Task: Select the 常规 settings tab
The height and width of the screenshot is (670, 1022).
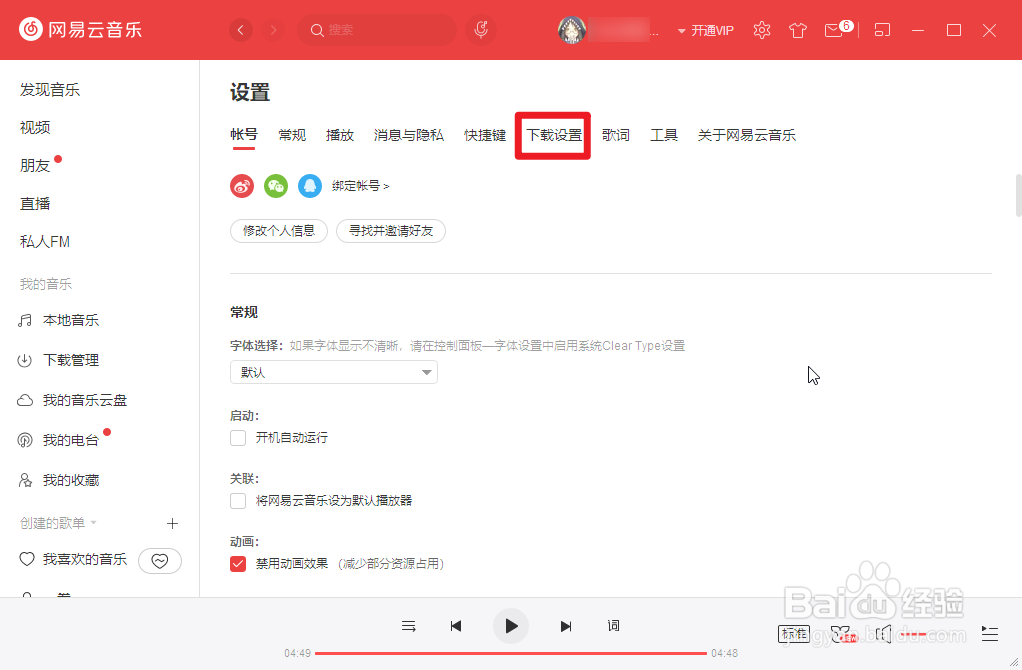Action: [292, 135]
